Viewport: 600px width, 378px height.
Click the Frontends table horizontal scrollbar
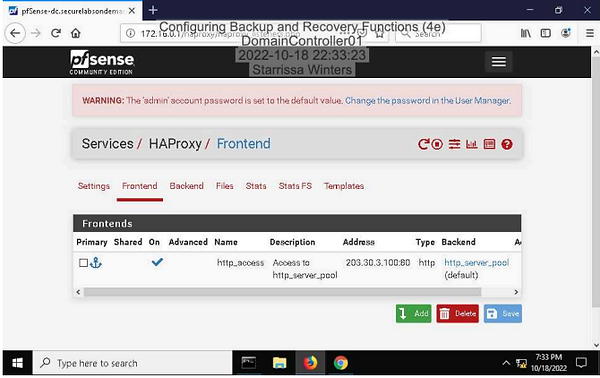coord(282,292)
